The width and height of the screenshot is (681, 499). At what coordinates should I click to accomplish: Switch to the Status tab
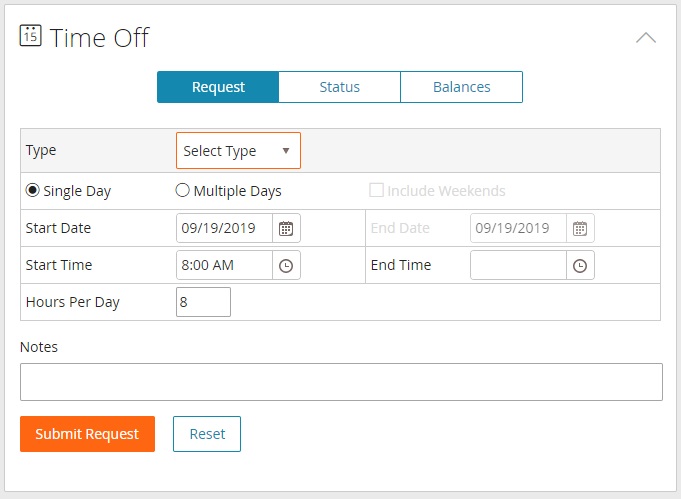pos(339,87)
